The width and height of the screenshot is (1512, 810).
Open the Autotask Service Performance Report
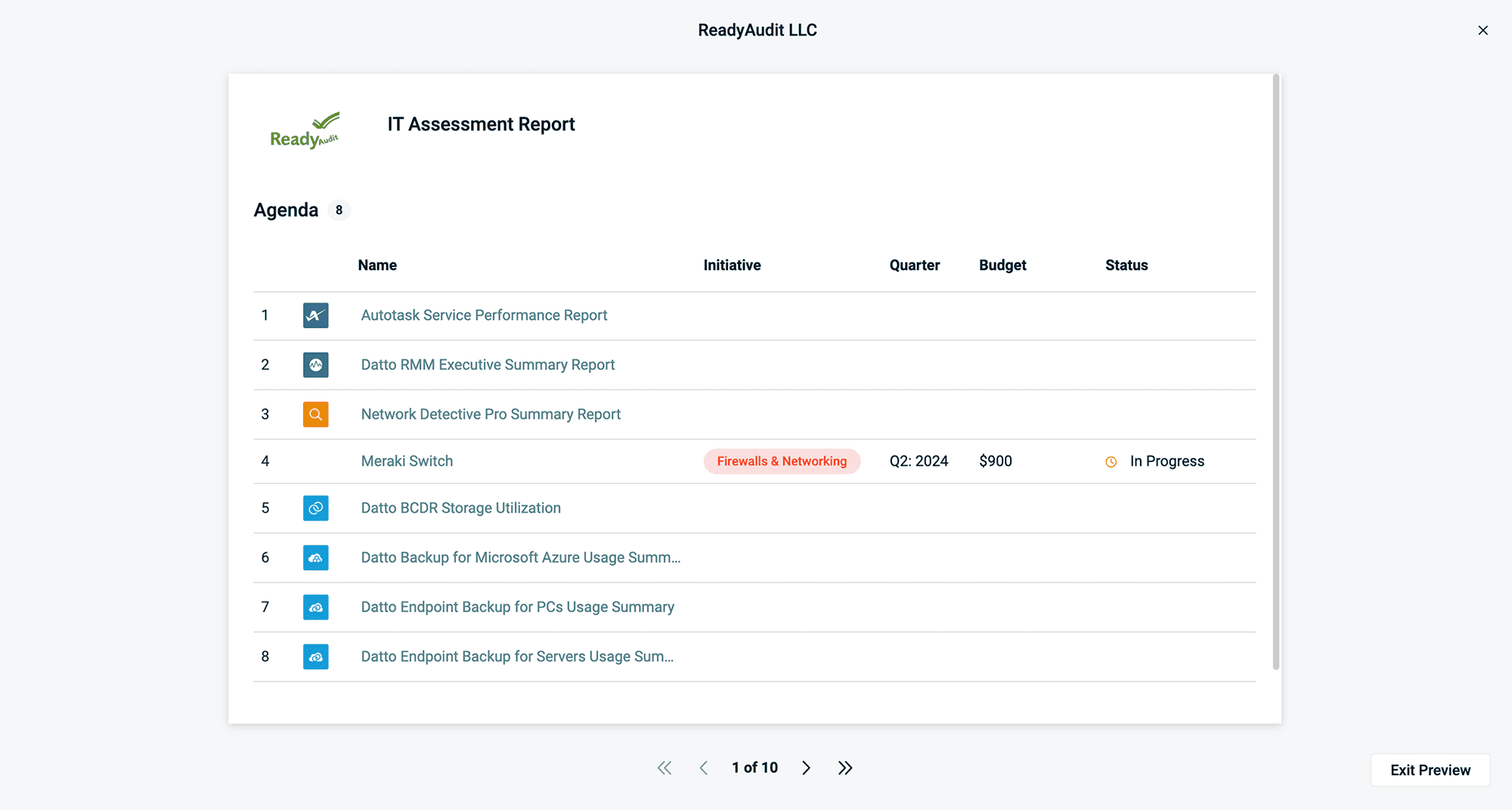point(484,315)
